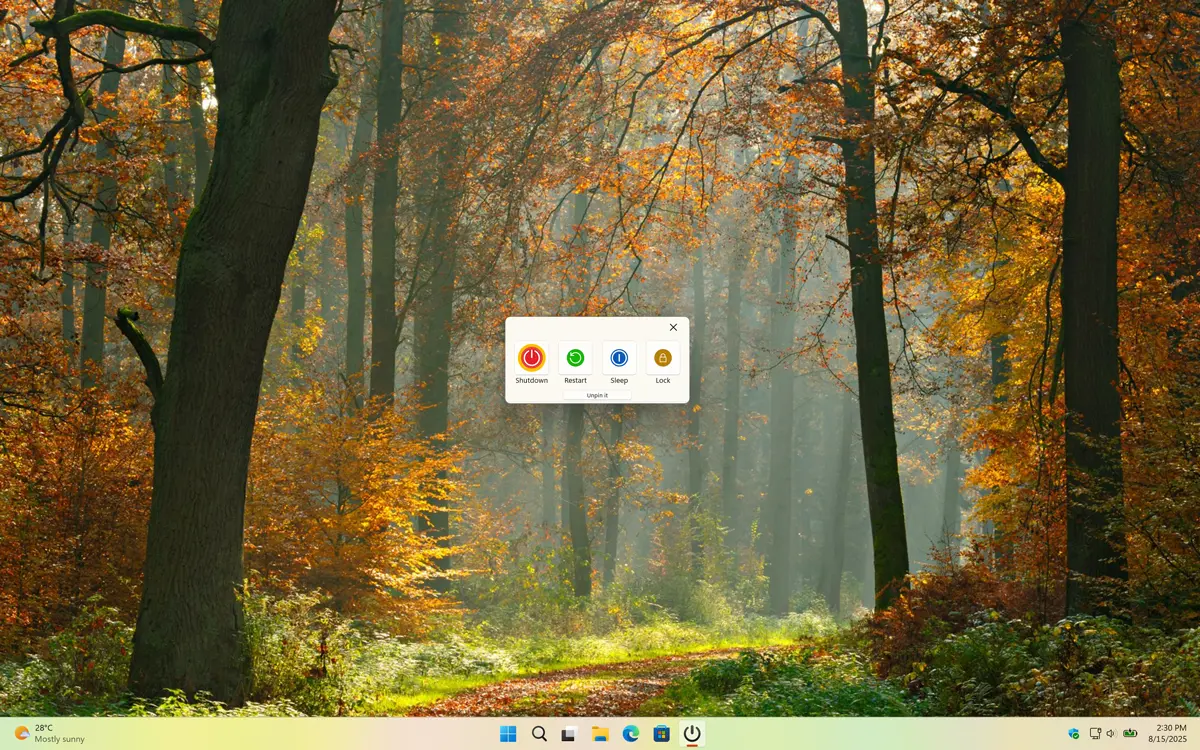Click the volume speaker tray icon
1200x750 pixels.
(x=1111, y=734)
